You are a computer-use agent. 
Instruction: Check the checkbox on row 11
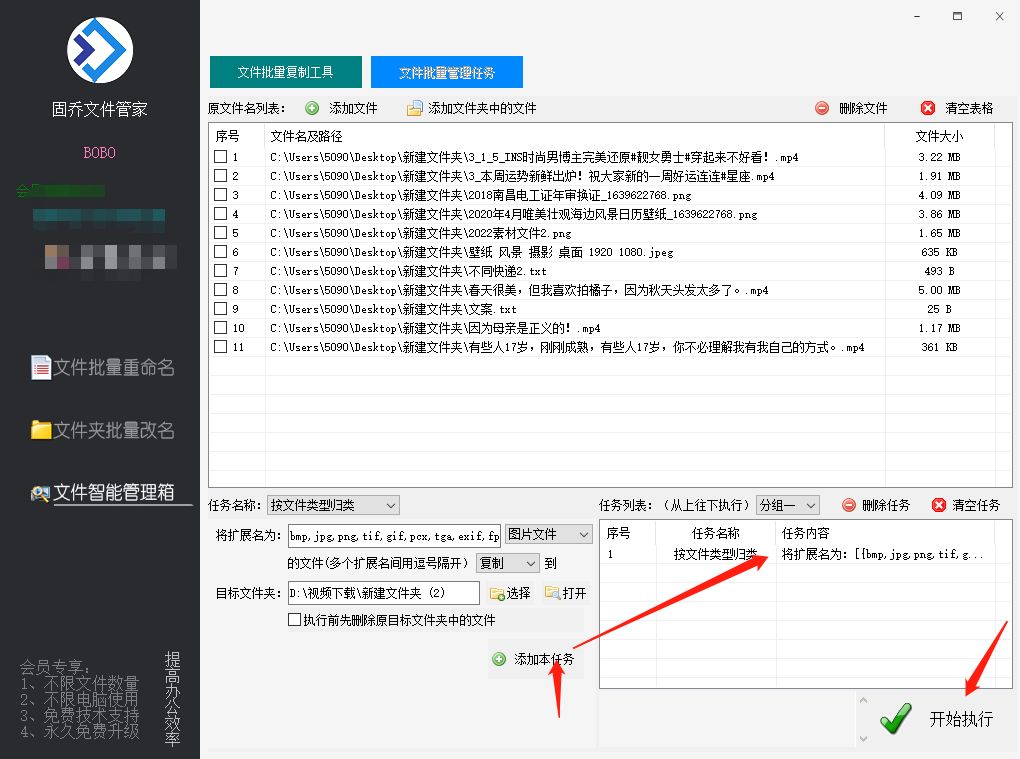(x=219, y=347)
